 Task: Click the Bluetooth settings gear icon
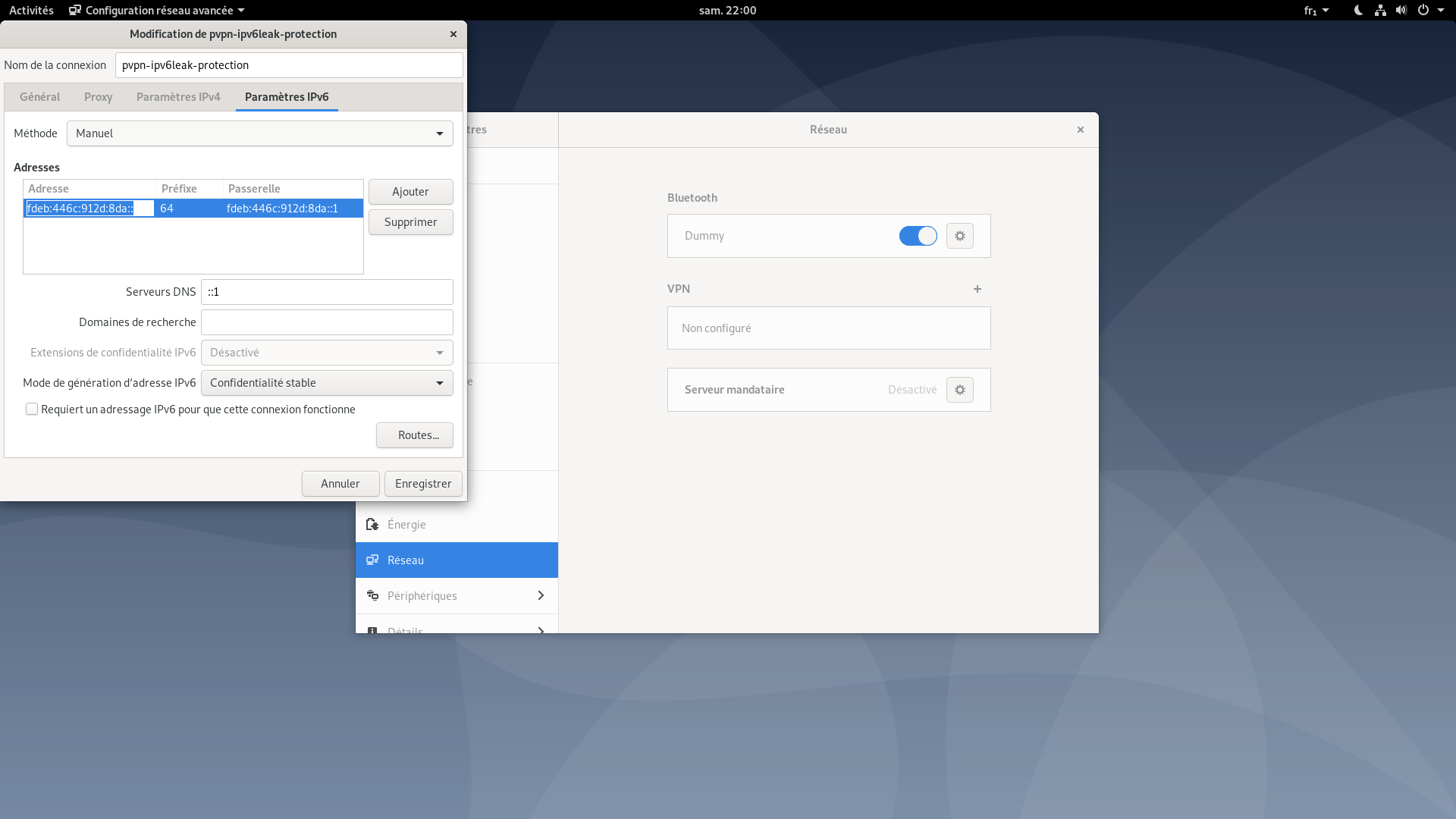(x=960, y=235)
